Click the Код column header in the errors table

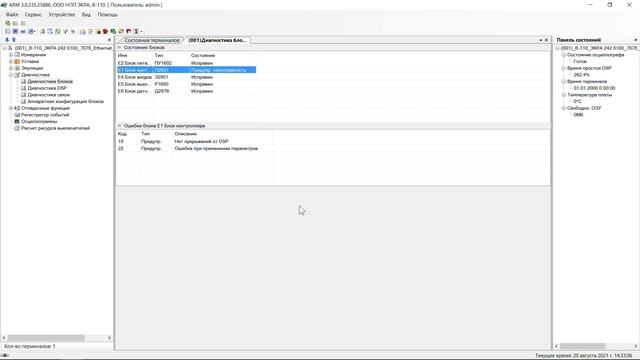(128, 134)
